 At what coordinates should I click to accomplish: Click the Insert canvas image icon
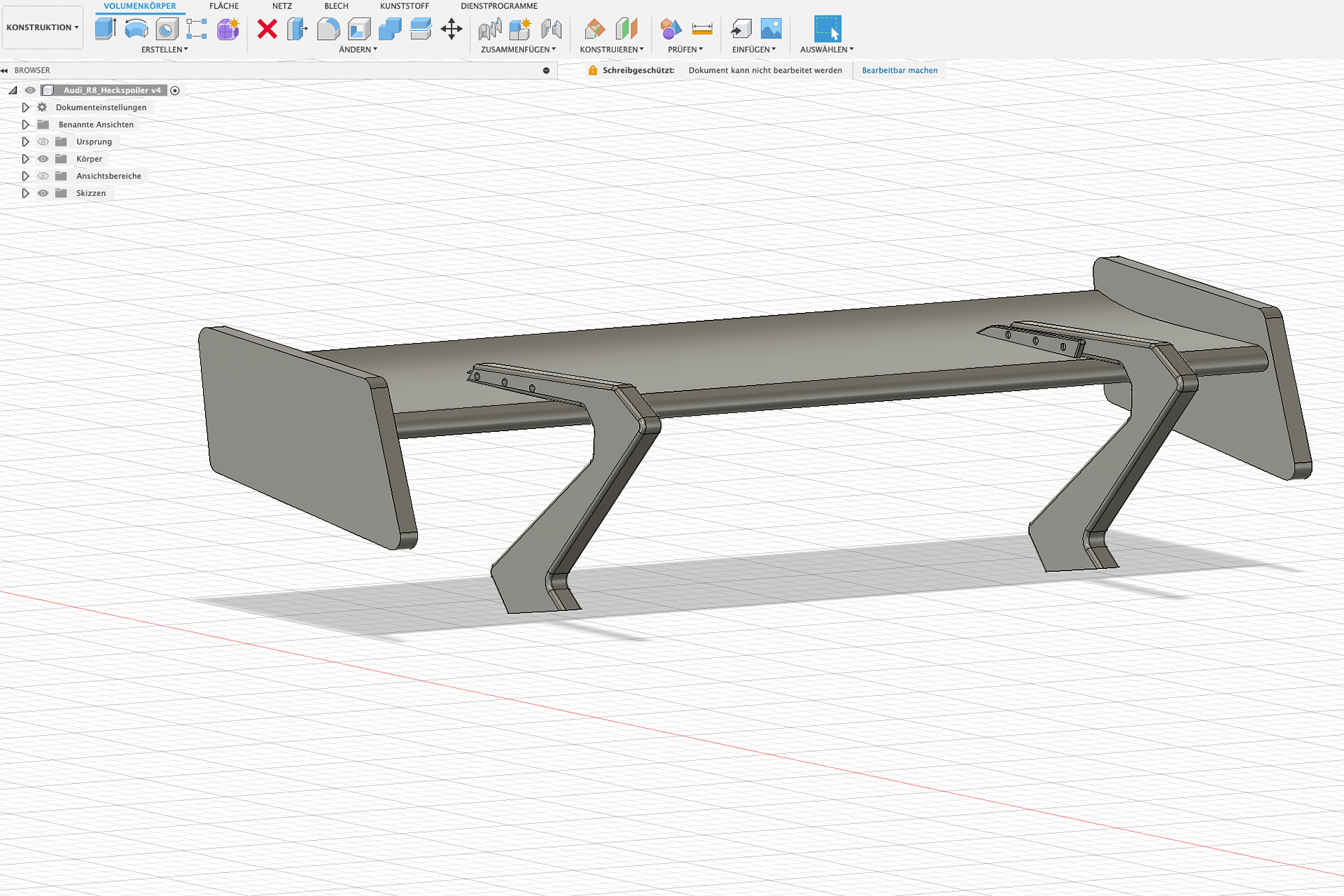tap(771, 29)
